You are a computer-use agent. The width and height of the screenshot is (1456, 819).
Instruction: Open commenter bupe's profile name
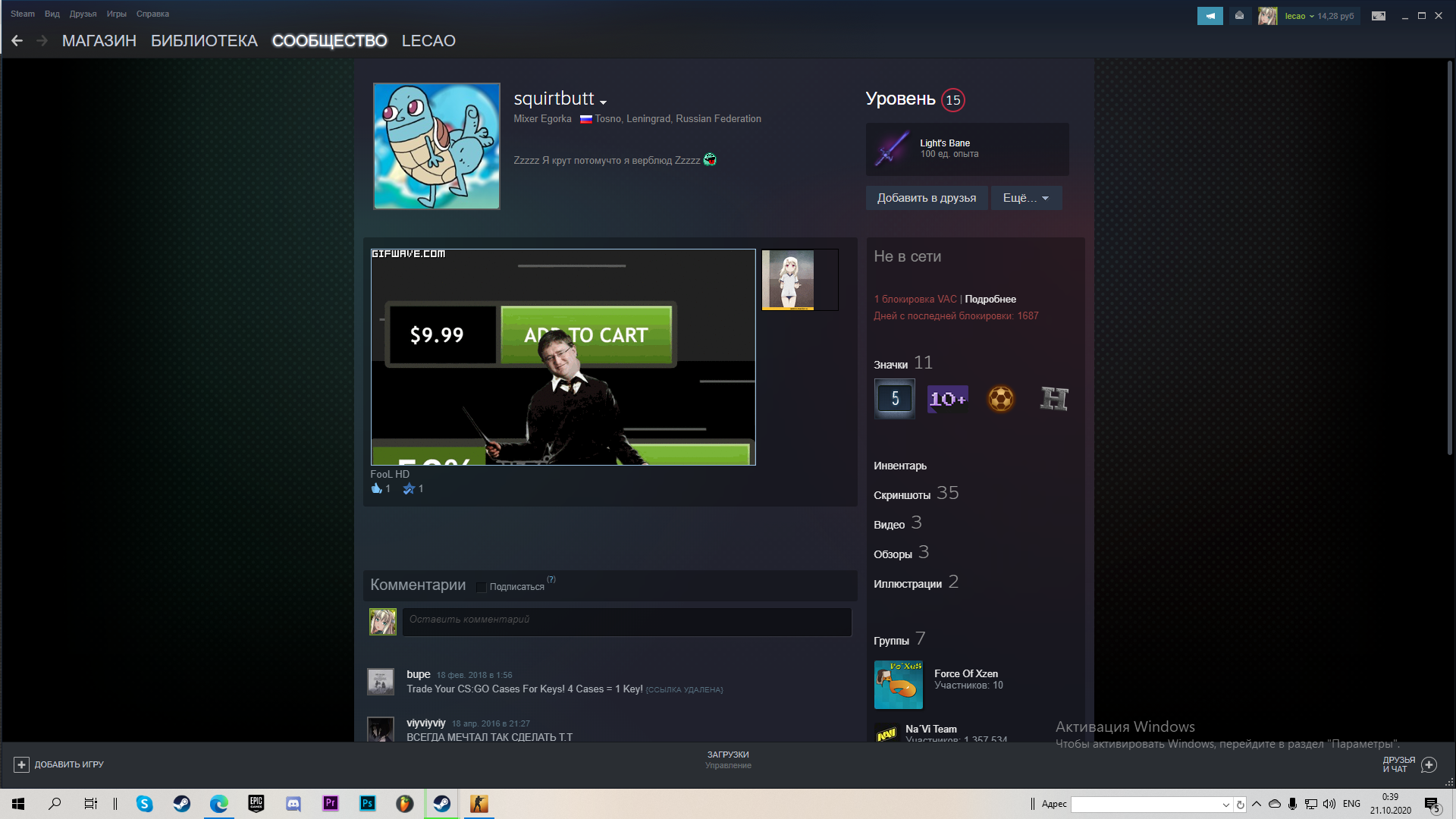pos(418,674)
